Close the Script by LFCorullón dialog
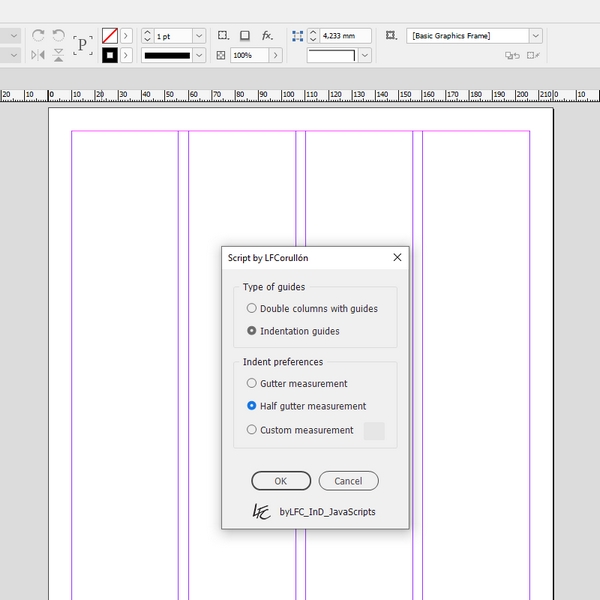600x600 pixels. tap(398, 258)
